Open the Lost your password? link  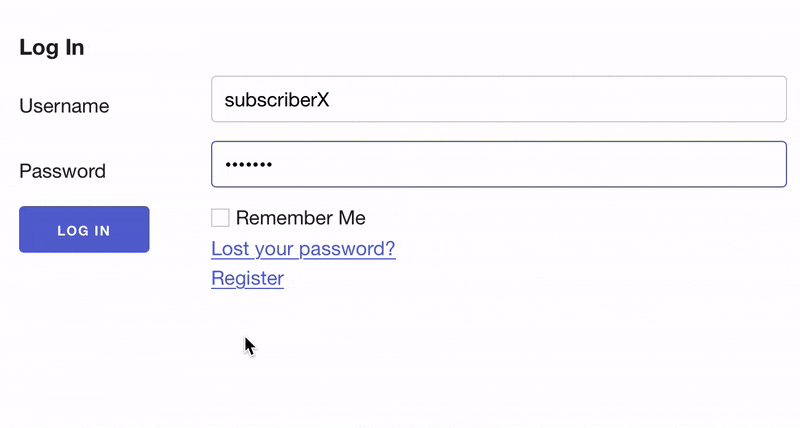pyautogui.click(x=303, y=248)
